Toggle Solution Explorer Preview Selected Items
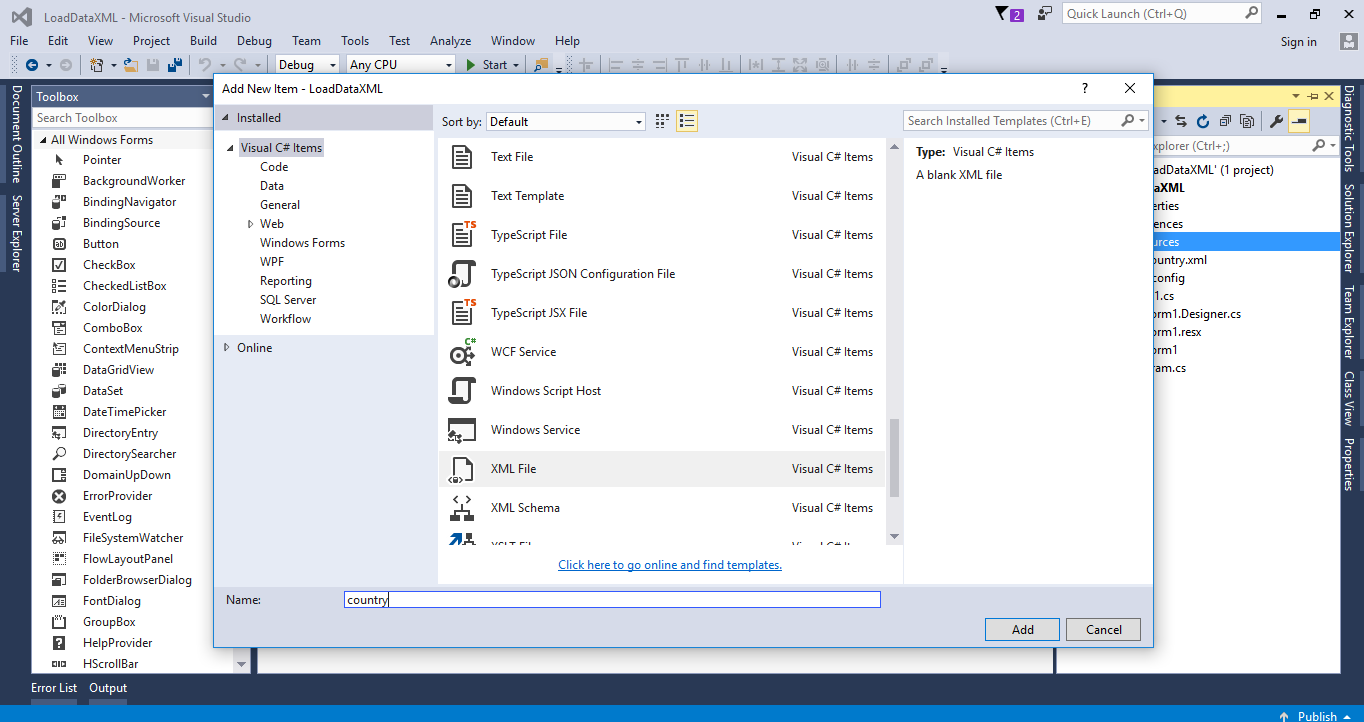1364x722 pixels. (x=1298, y=121)
